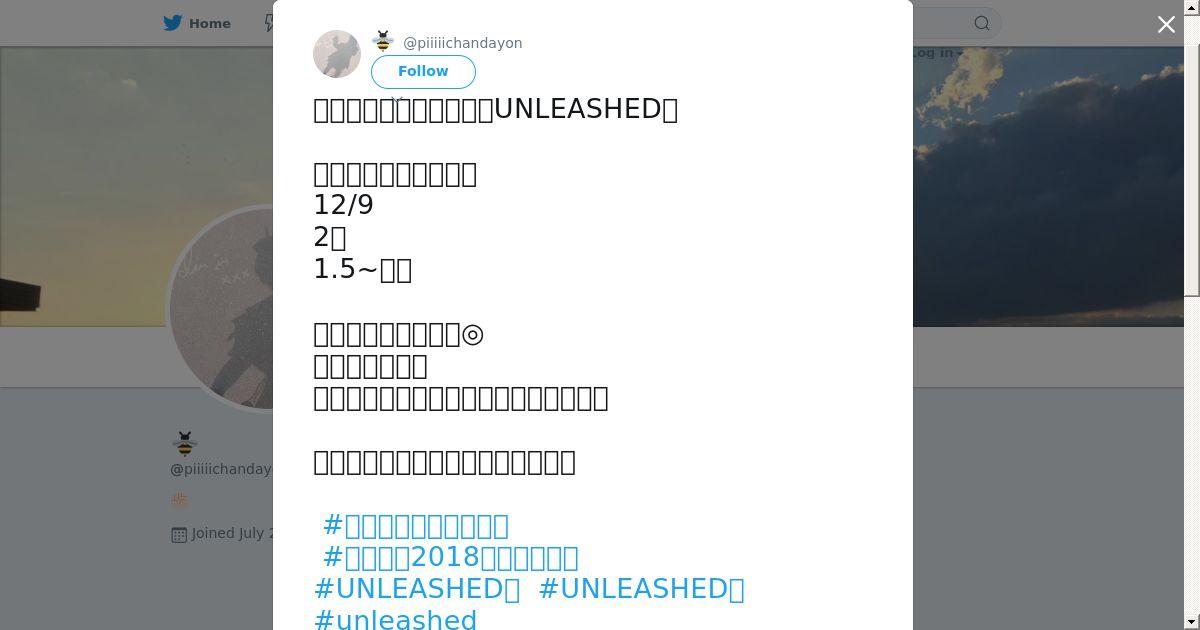Click the bee emoji in the profile sidebar
The height and width of the screenshot is (630, 1200).
click(185, 443)
